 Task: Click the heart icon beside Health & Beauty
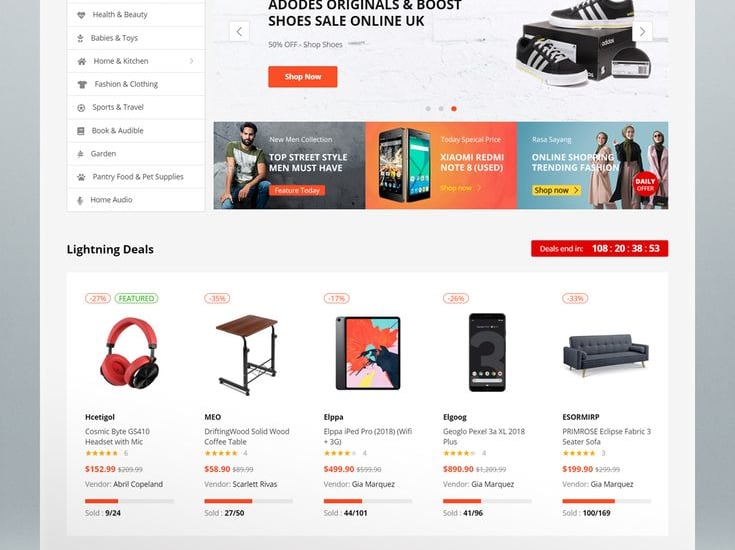[x=81, y=15]
